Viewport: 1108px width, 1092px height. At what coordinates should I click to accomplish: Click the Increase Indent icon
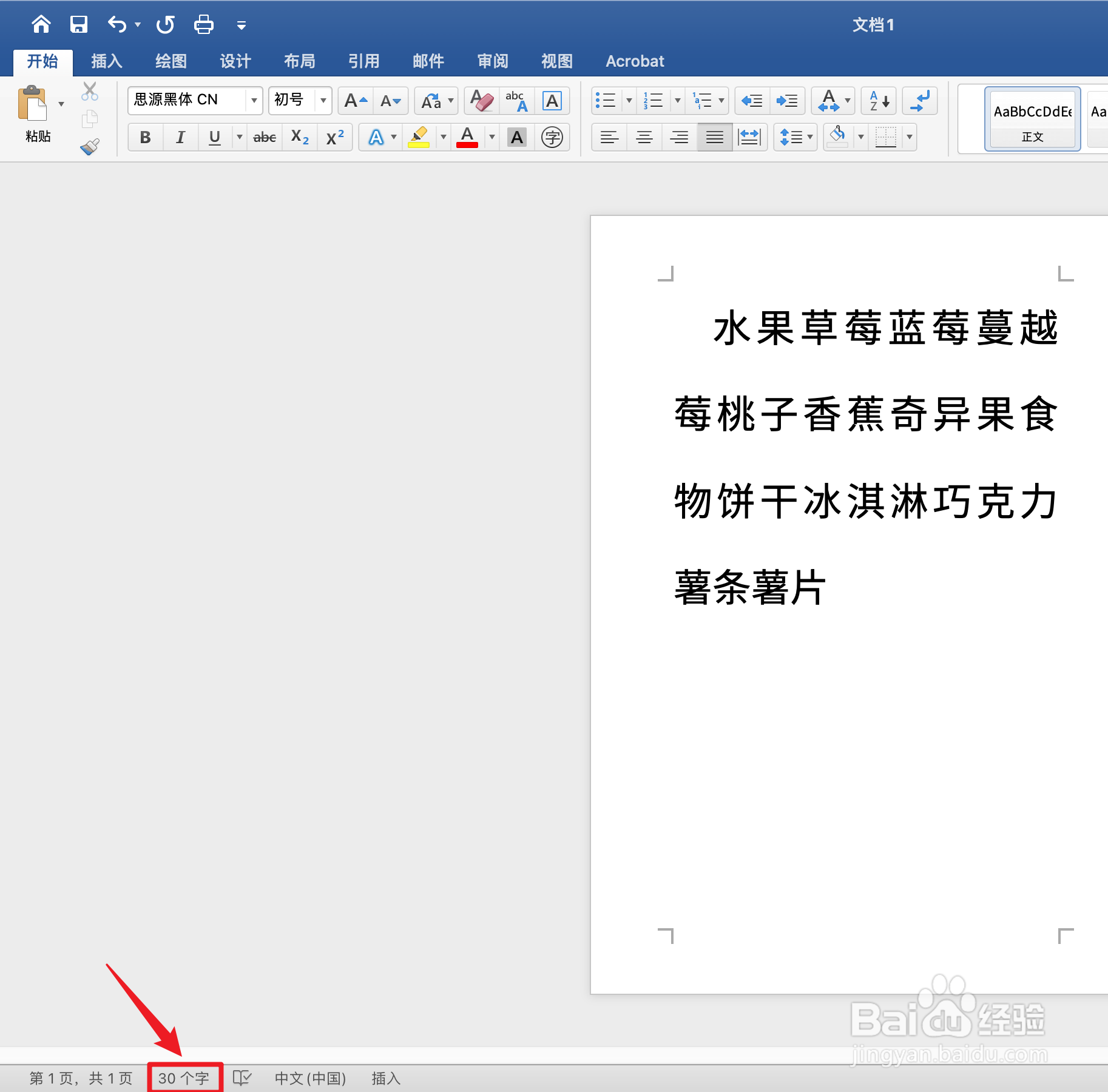pyautogui.click(x=787, y=101)
